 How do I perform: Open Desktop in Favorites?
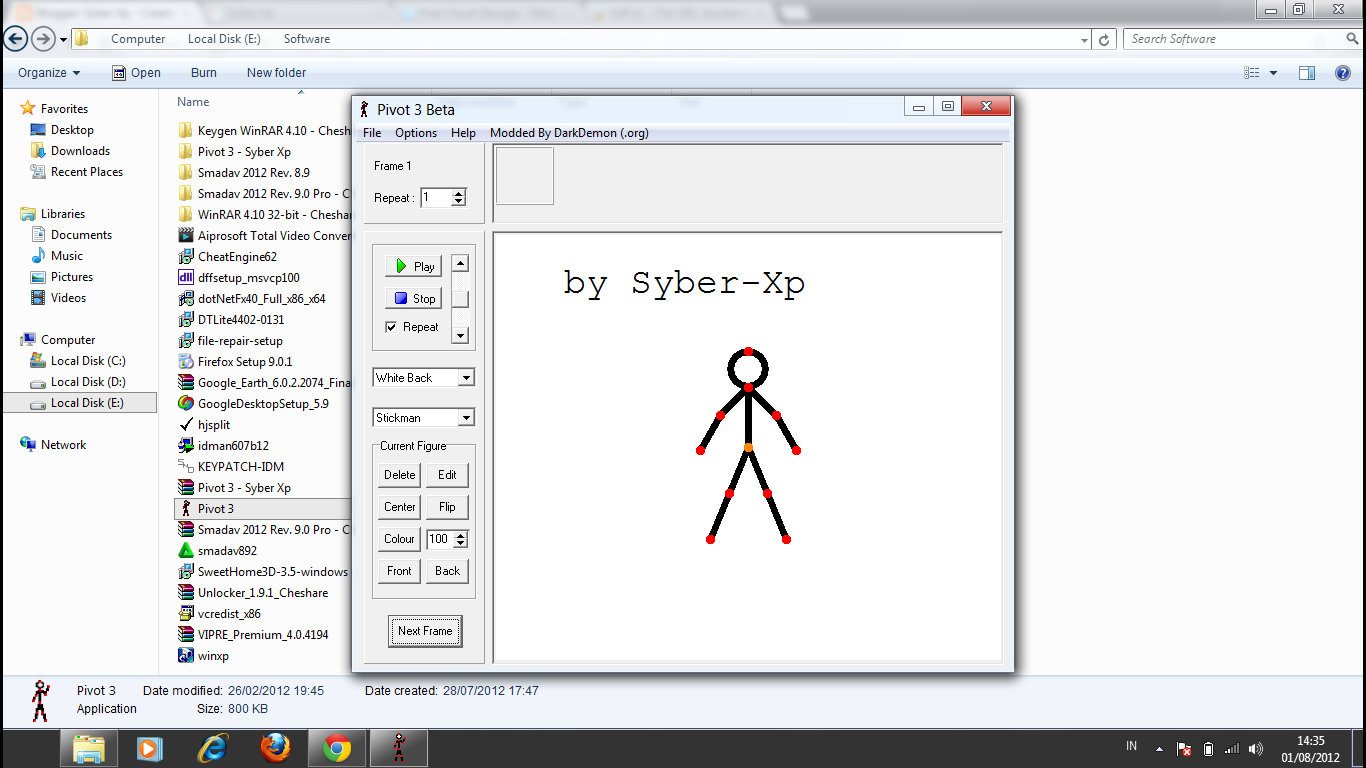(x=62, y=130)
